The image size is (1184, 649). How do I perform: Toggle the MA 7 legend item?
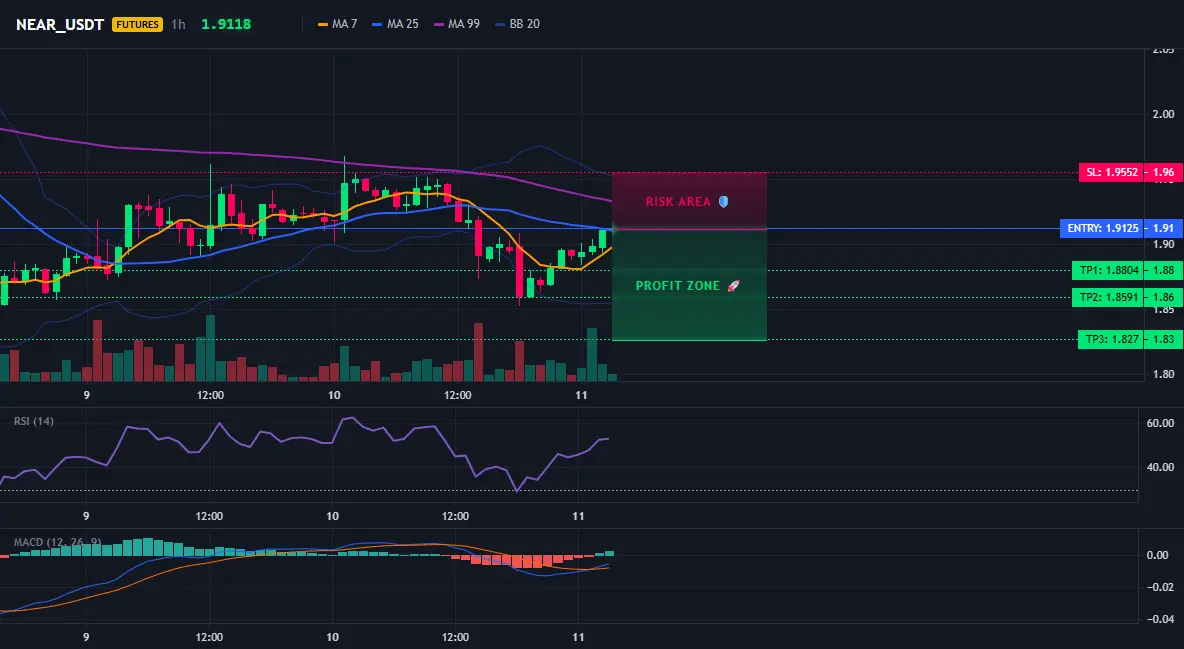tap(338, 24)
